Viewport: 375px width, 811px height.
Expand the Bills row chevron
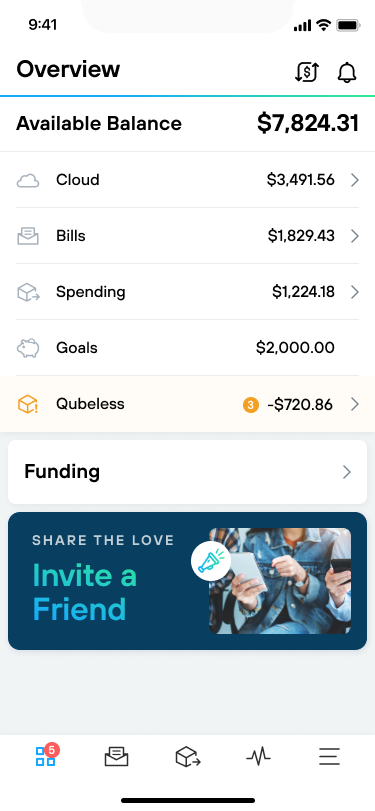355,236
